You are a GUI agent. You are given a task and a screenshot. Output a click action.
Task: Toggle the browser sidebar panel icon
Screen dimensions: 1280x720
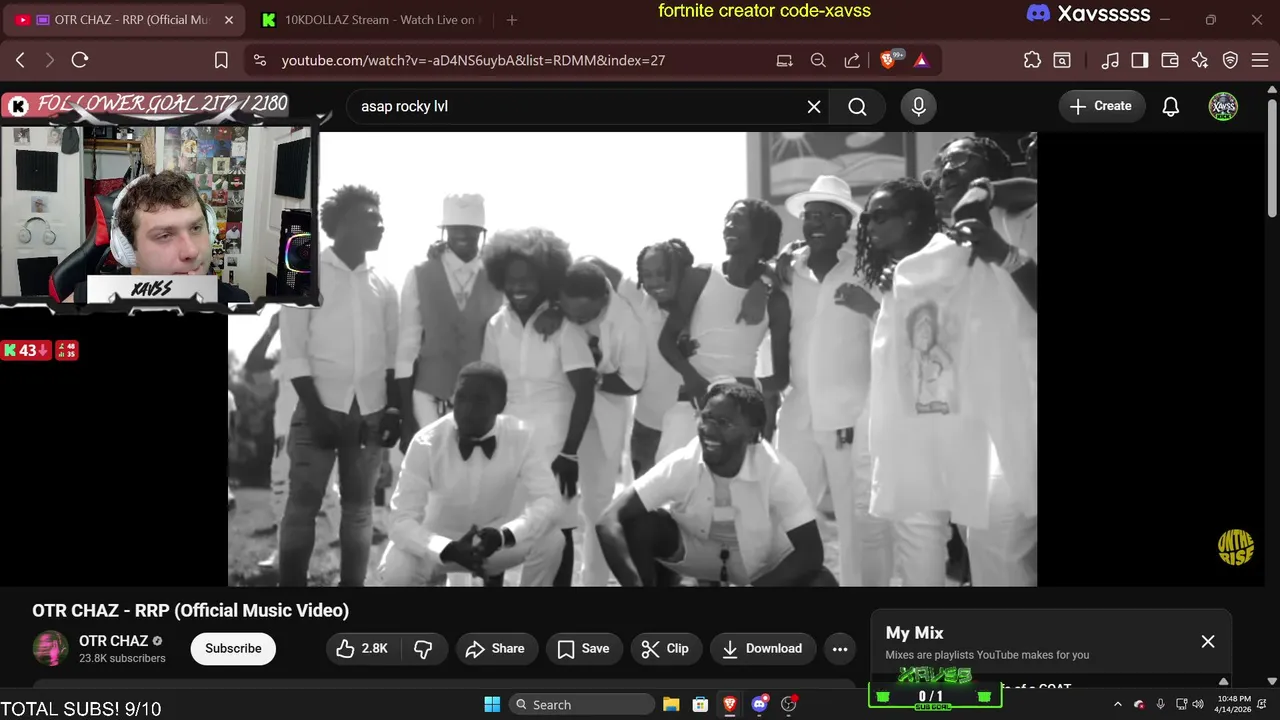tap(1140, 60)
